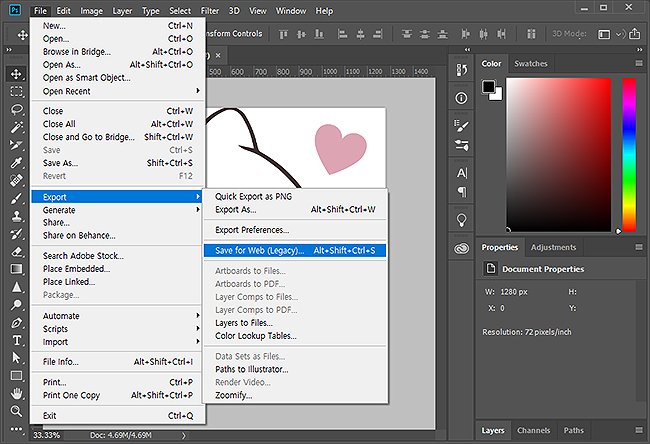Select the Healing Brush tool

[x=16, y=181]
